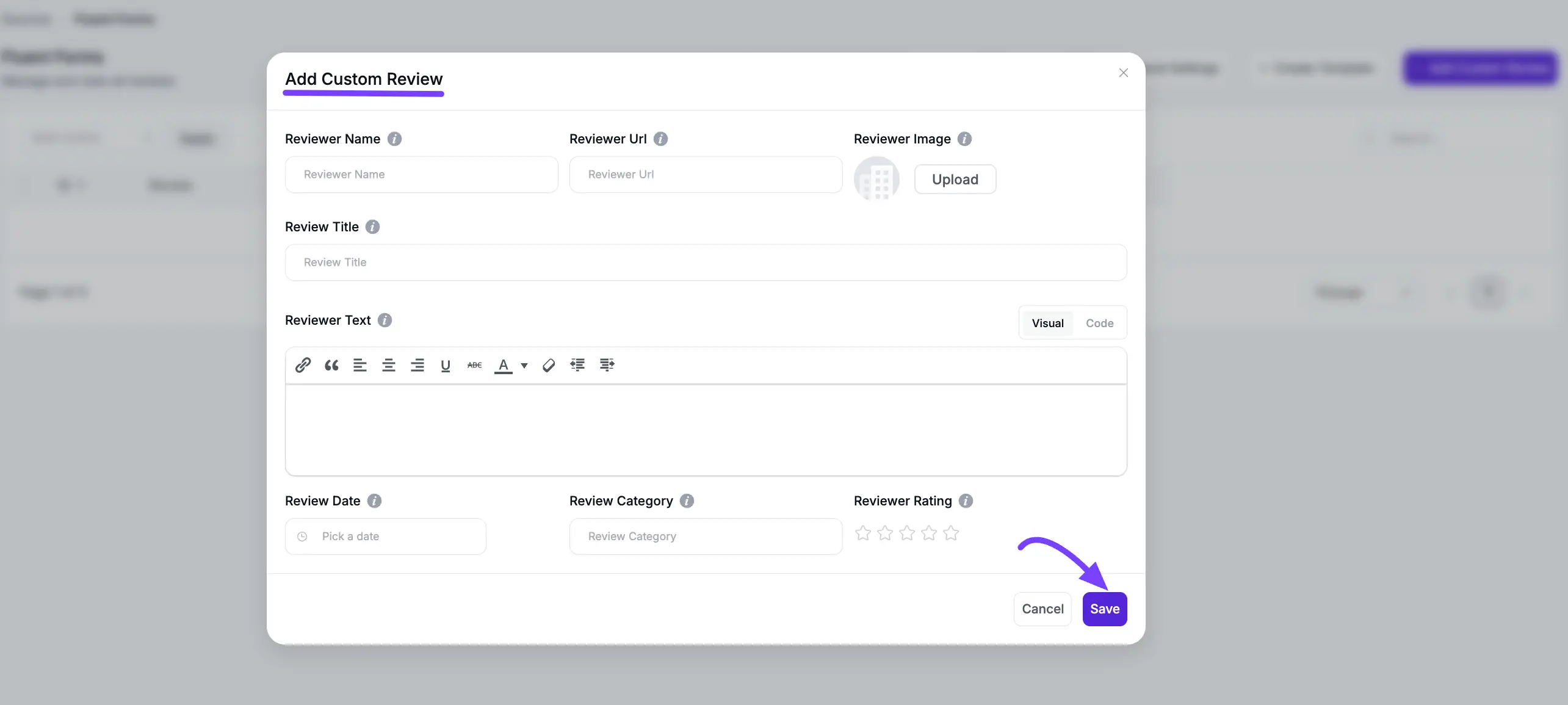Switch to the Visual editor tab

[1047, 323]
